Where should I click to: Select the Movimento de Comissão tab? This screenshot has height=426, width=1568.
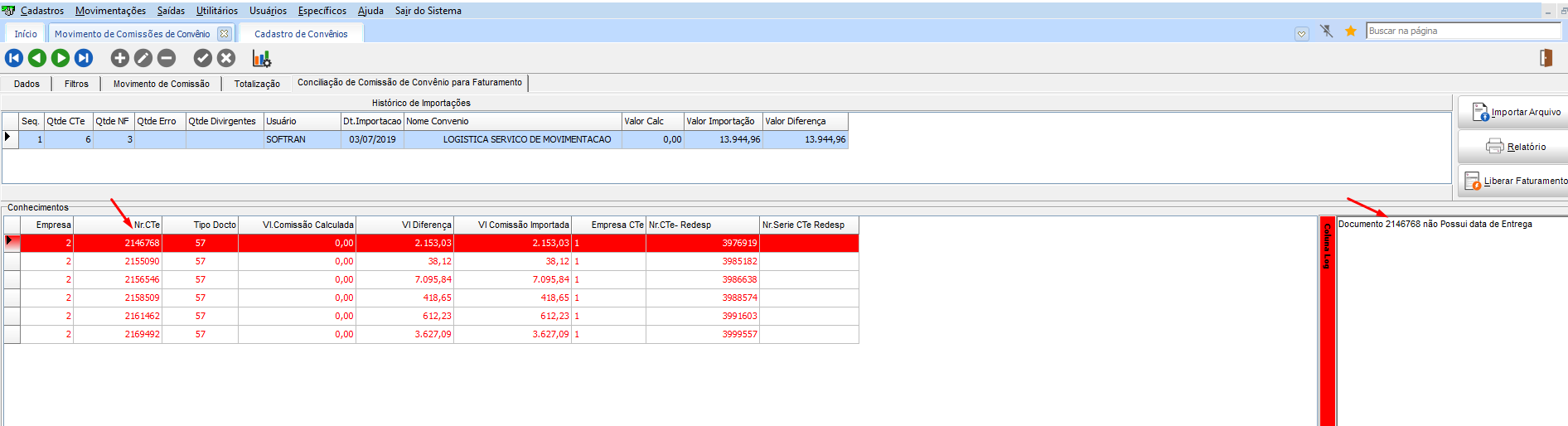[162, 84]
